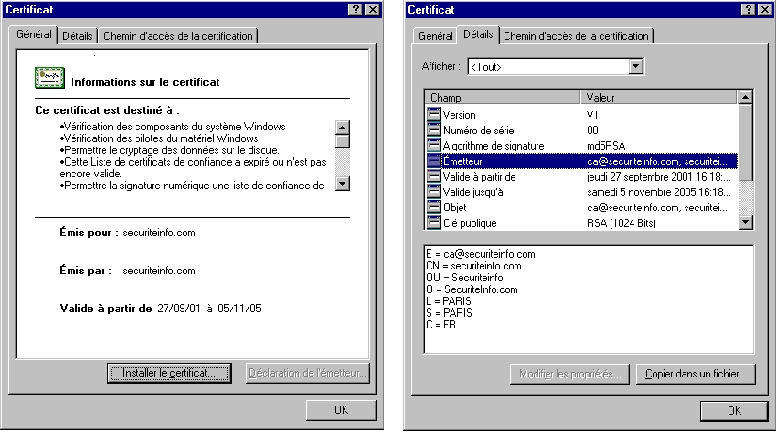This screenshot has height=434, width=778.
Task: Select the Numéro de série field icon
Action: coord(433,130)
